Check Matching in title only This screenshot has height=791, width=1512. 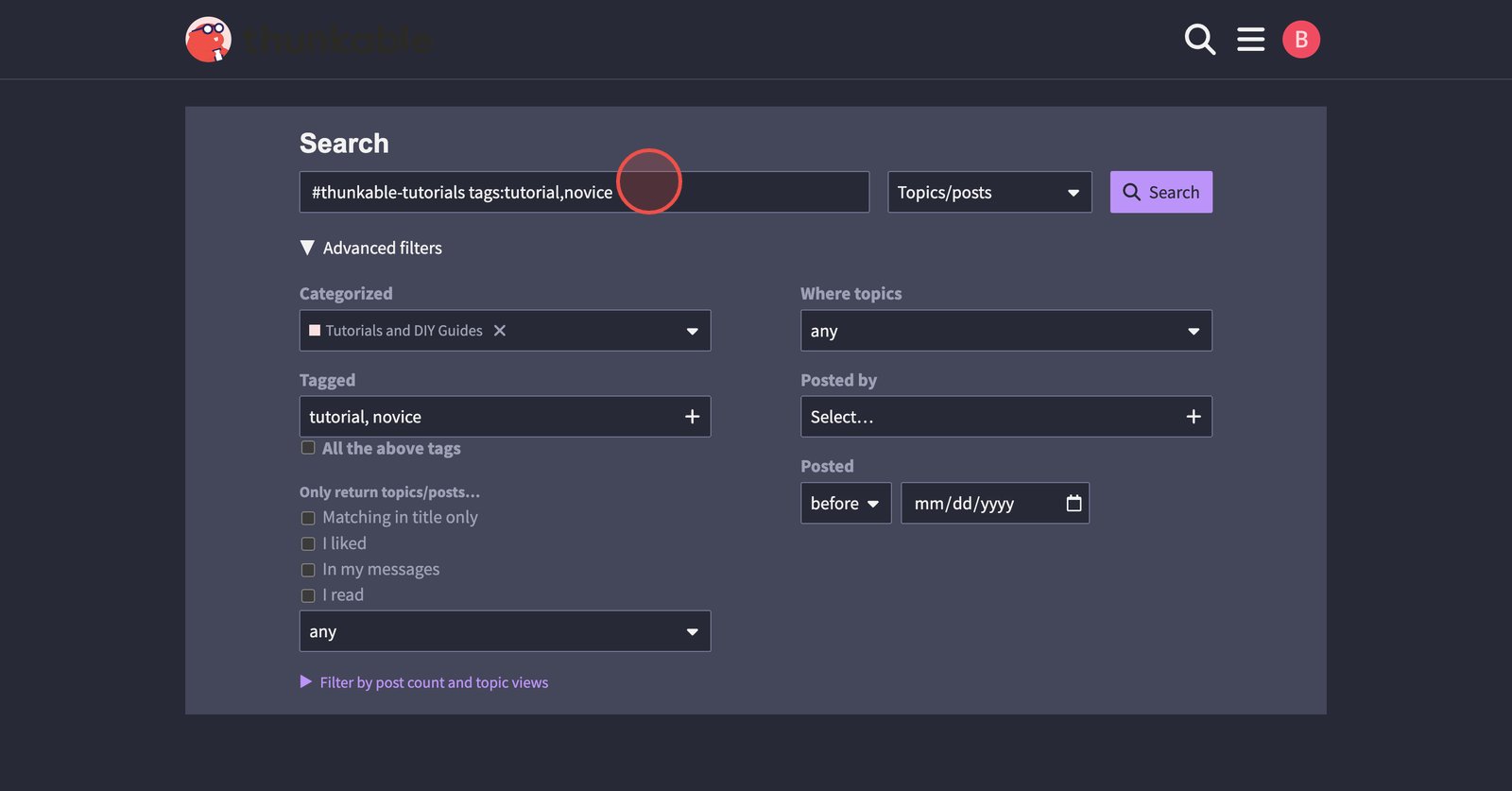click(308, 518)
